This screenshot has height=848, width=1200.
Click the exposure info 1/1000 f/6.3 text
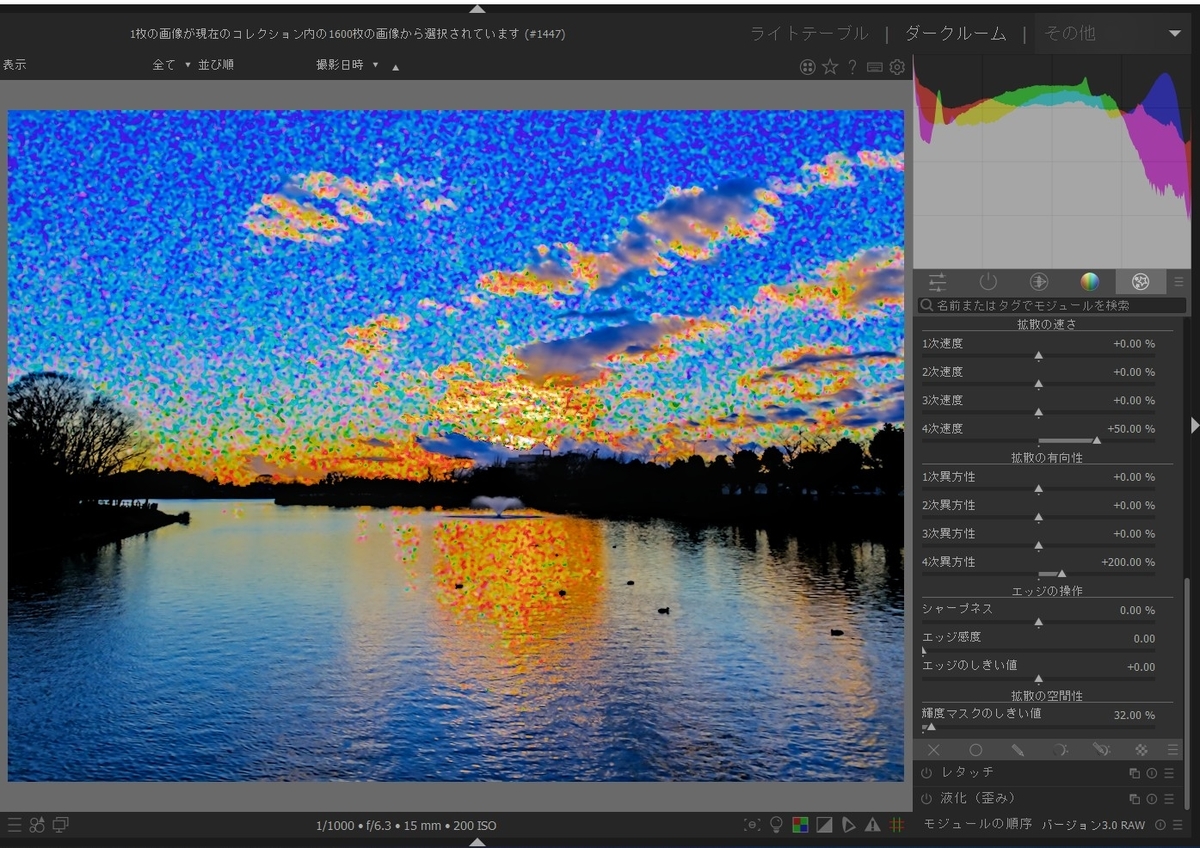[x=405, y=826]
